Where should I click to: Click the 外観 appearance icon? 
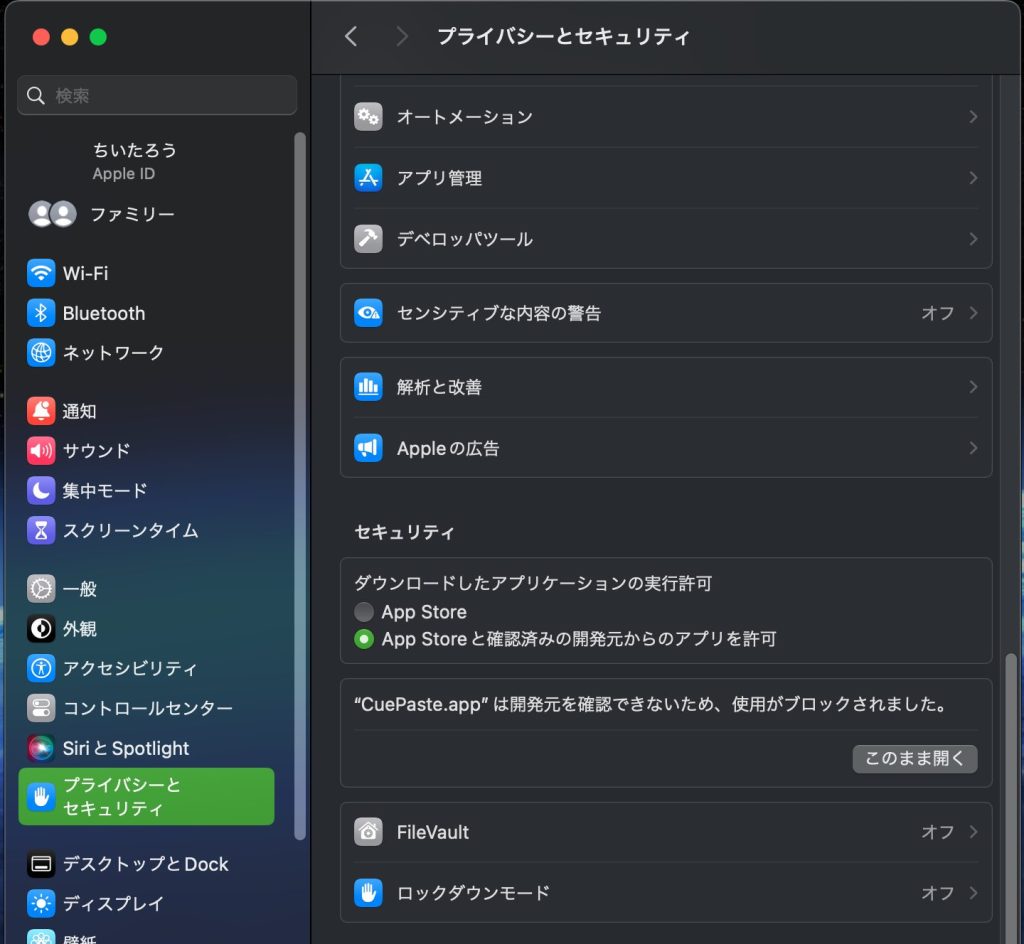(x=41, y=628)
